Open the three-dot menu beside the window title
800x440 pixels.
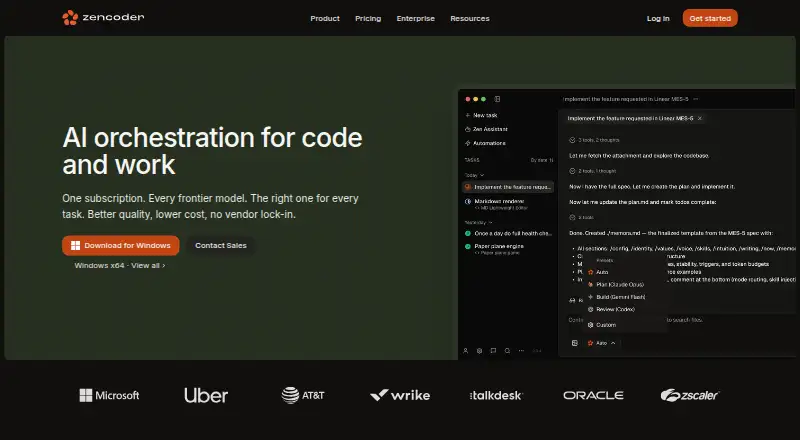(x=695, y=99)
